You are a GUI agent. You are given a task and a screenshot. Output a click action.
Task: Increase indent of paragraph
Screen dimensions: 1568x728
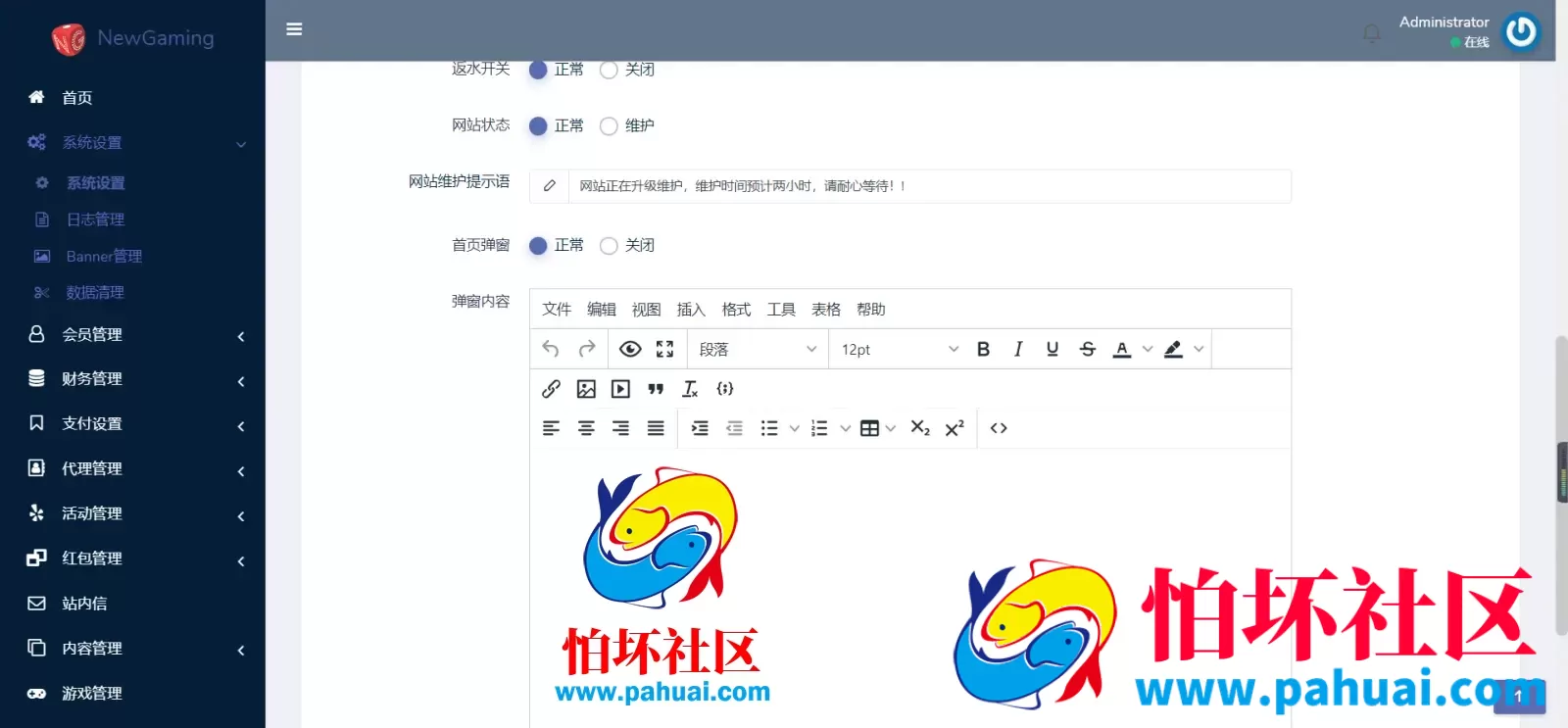click(x=700, y=428)
